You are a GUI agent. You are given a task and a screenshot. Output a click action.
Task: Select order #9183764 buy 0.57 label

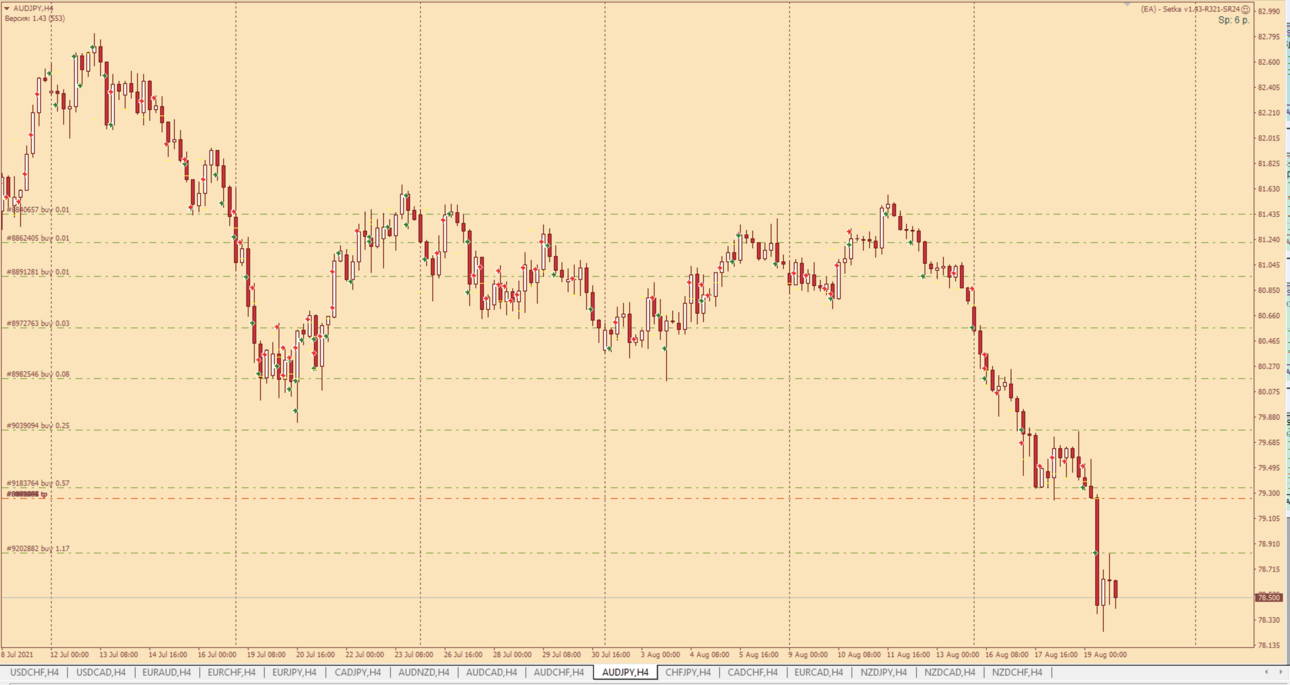(38, 484)
